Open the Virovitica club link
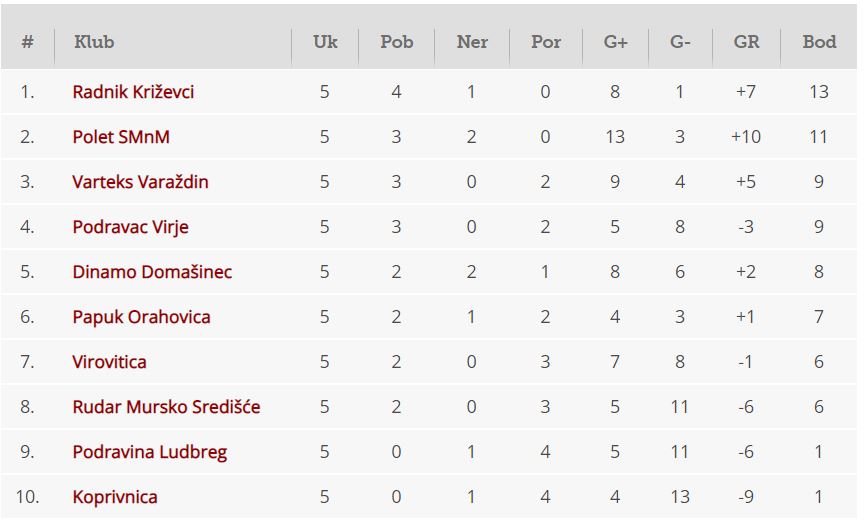 point(109,362)
